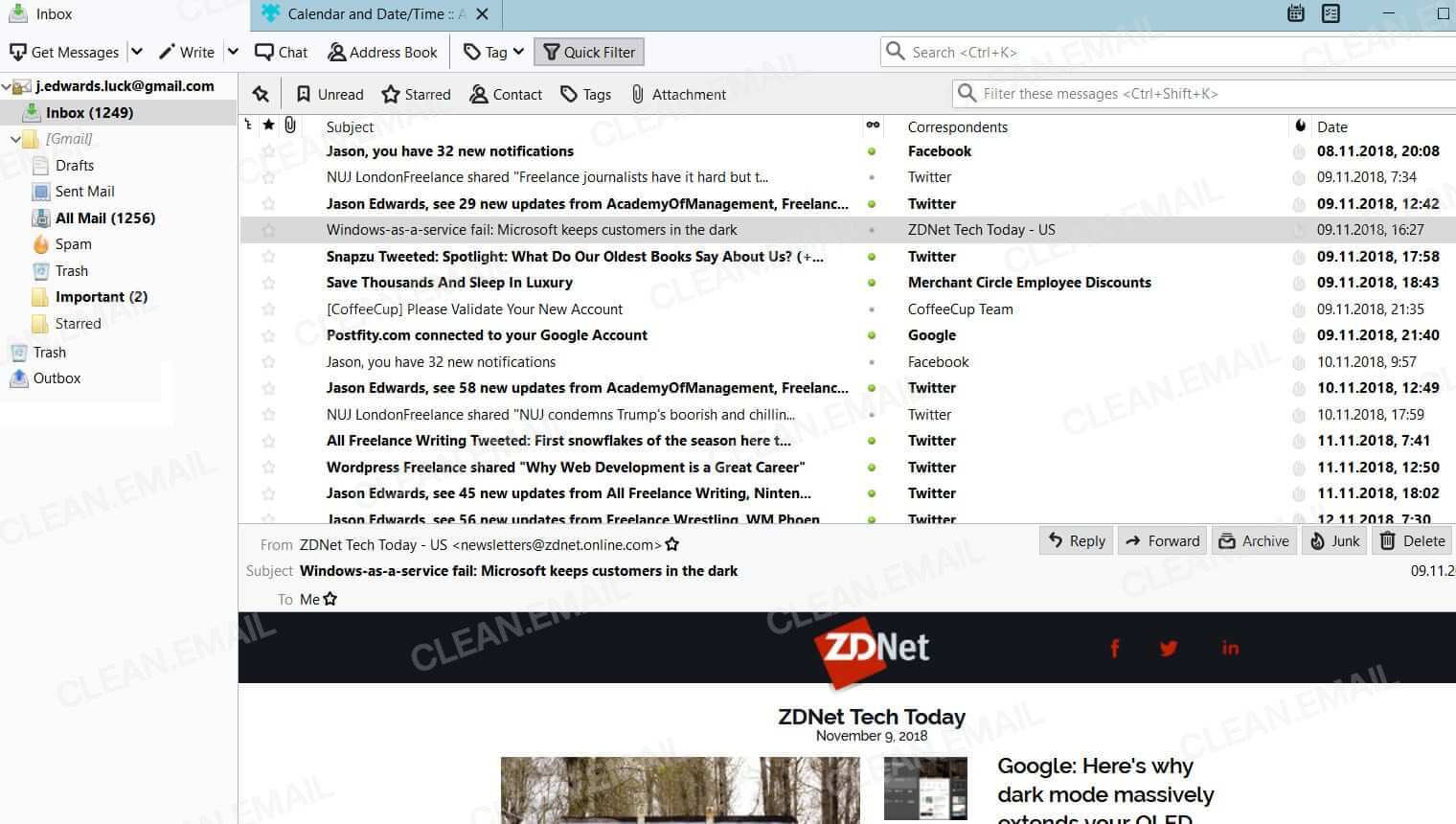Collapse the [Gmail] folder

15,138
